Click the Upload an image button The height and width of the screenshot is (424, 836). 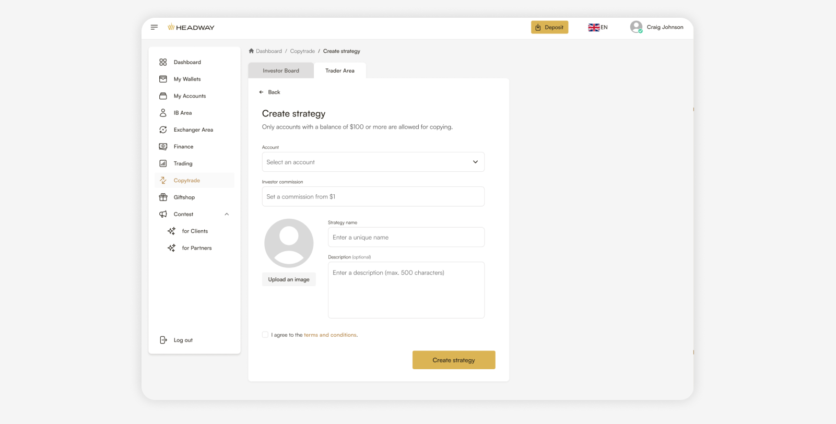point(288,279)
